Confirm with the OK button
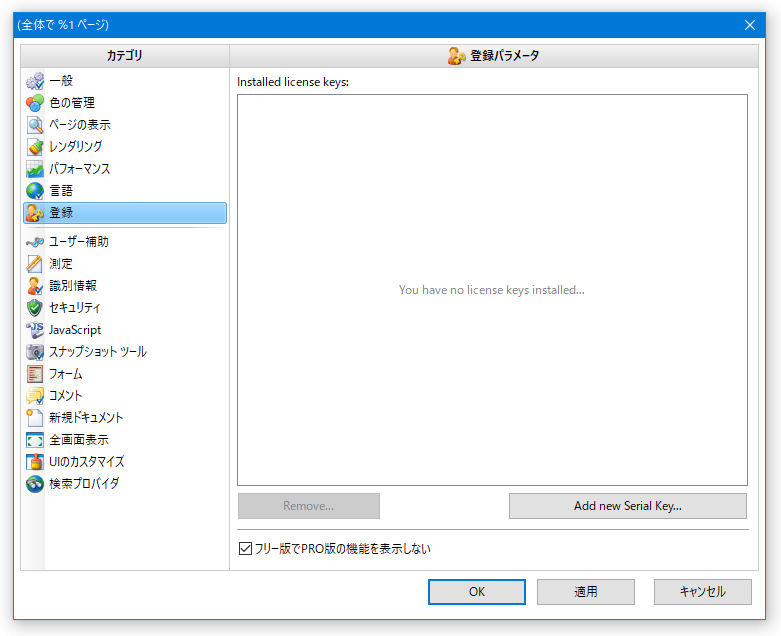Screen dimensions: 781x636 click(477, 592)
